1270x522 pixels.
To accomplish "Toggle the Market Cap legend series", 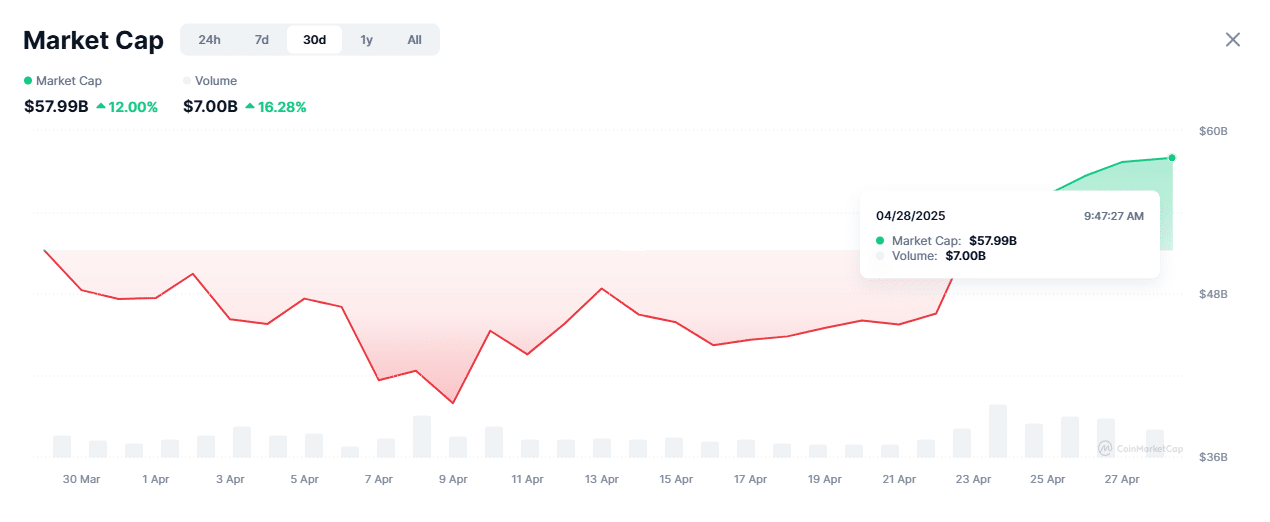I will click(68, 81).
